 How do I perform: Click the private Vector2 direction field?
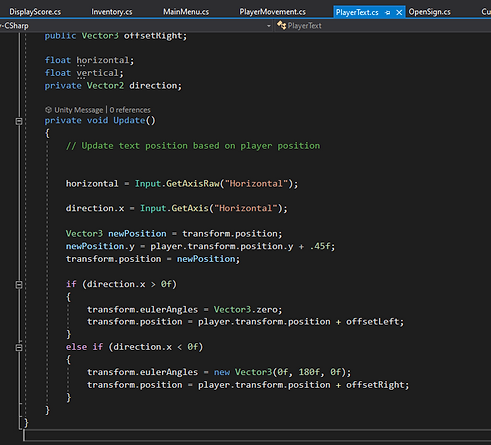click(113, 86)
